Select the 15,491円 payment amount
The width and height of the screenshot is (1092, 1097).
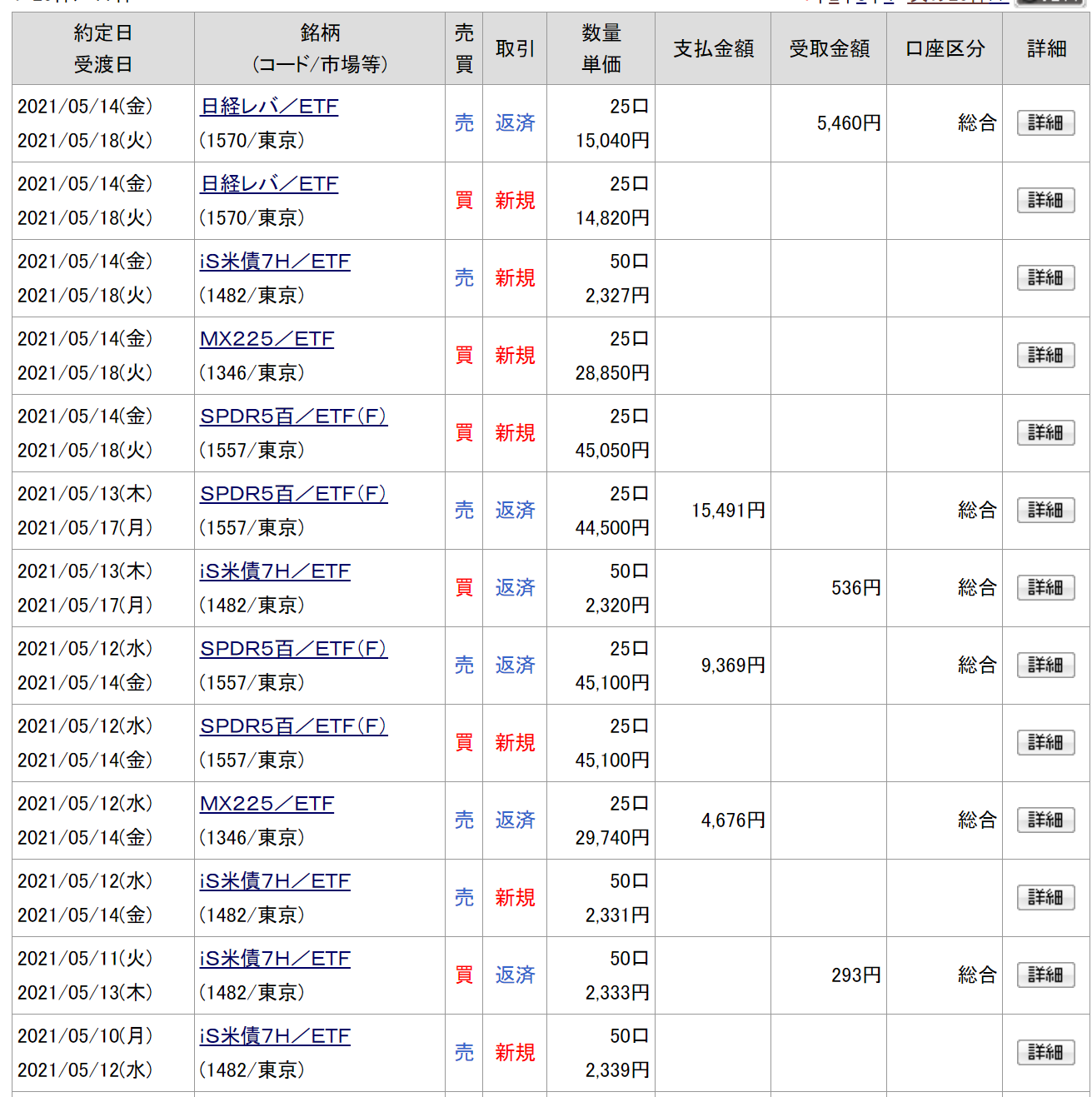click(x=728, y=511)
